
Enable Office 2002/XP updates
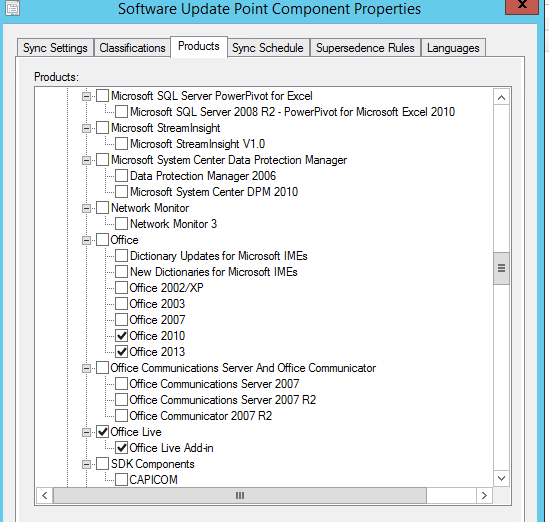[121, 288]
